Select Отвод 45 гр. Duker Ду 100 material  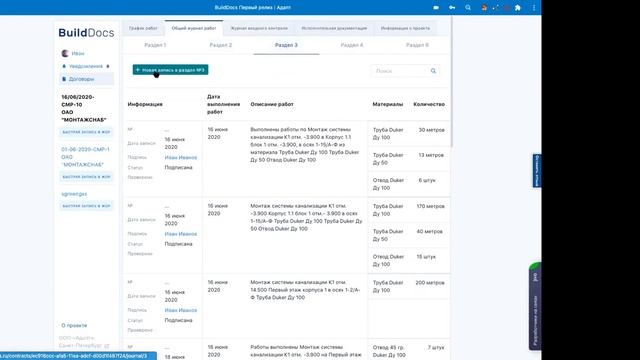click(x=389, y=351)
